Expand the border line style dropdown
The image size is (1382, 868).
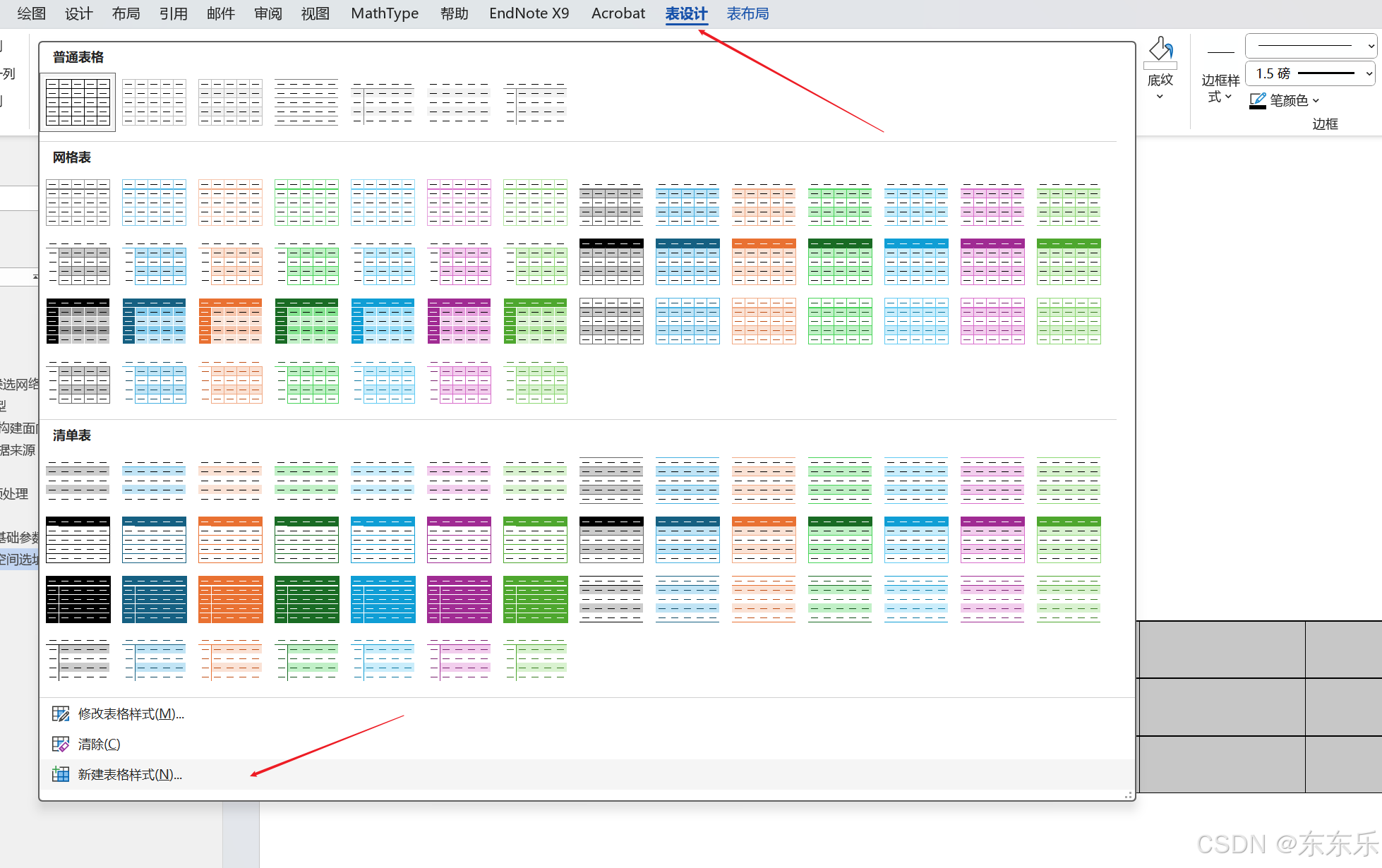[1370, 46]
